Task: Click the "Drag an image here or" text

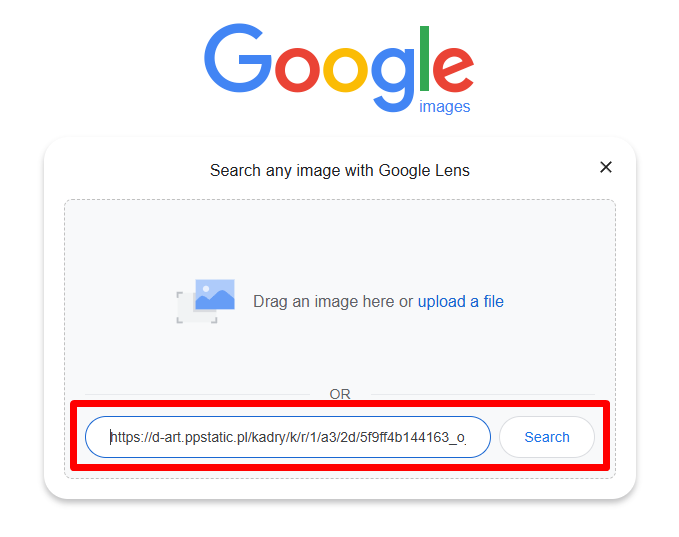Action: click(x=333, y=301)
